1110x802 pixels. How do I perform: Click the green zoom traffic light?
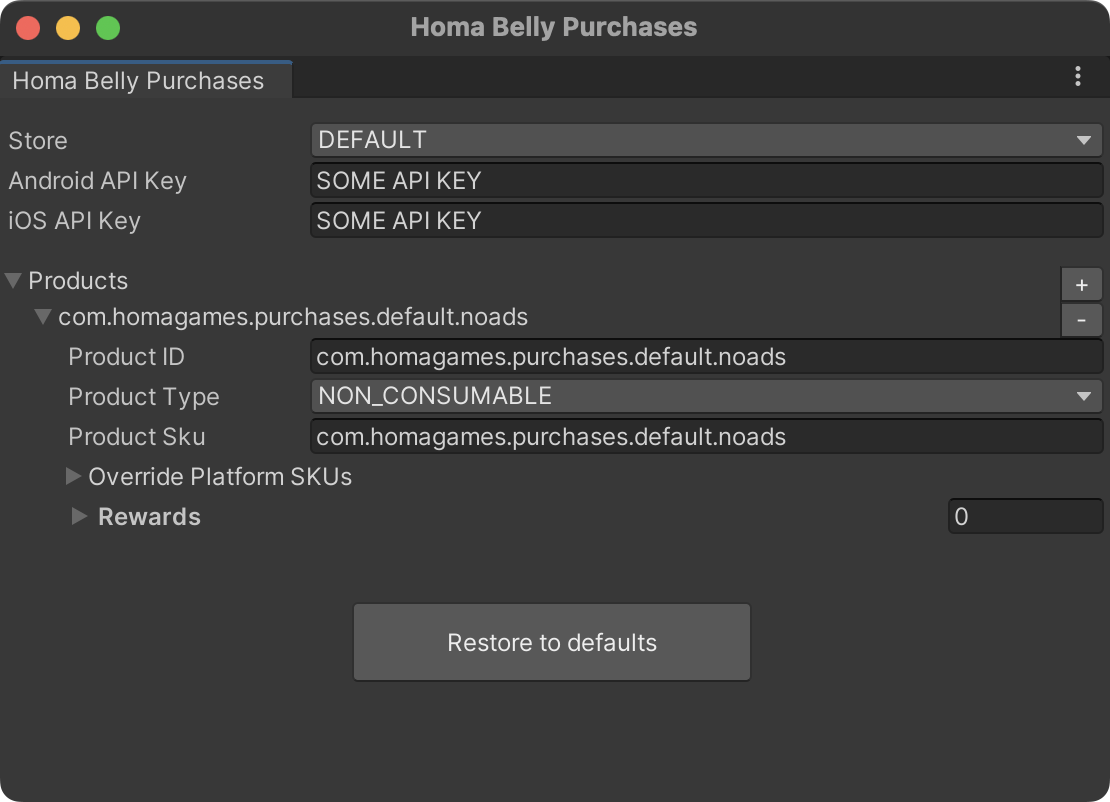click(107, 28)
